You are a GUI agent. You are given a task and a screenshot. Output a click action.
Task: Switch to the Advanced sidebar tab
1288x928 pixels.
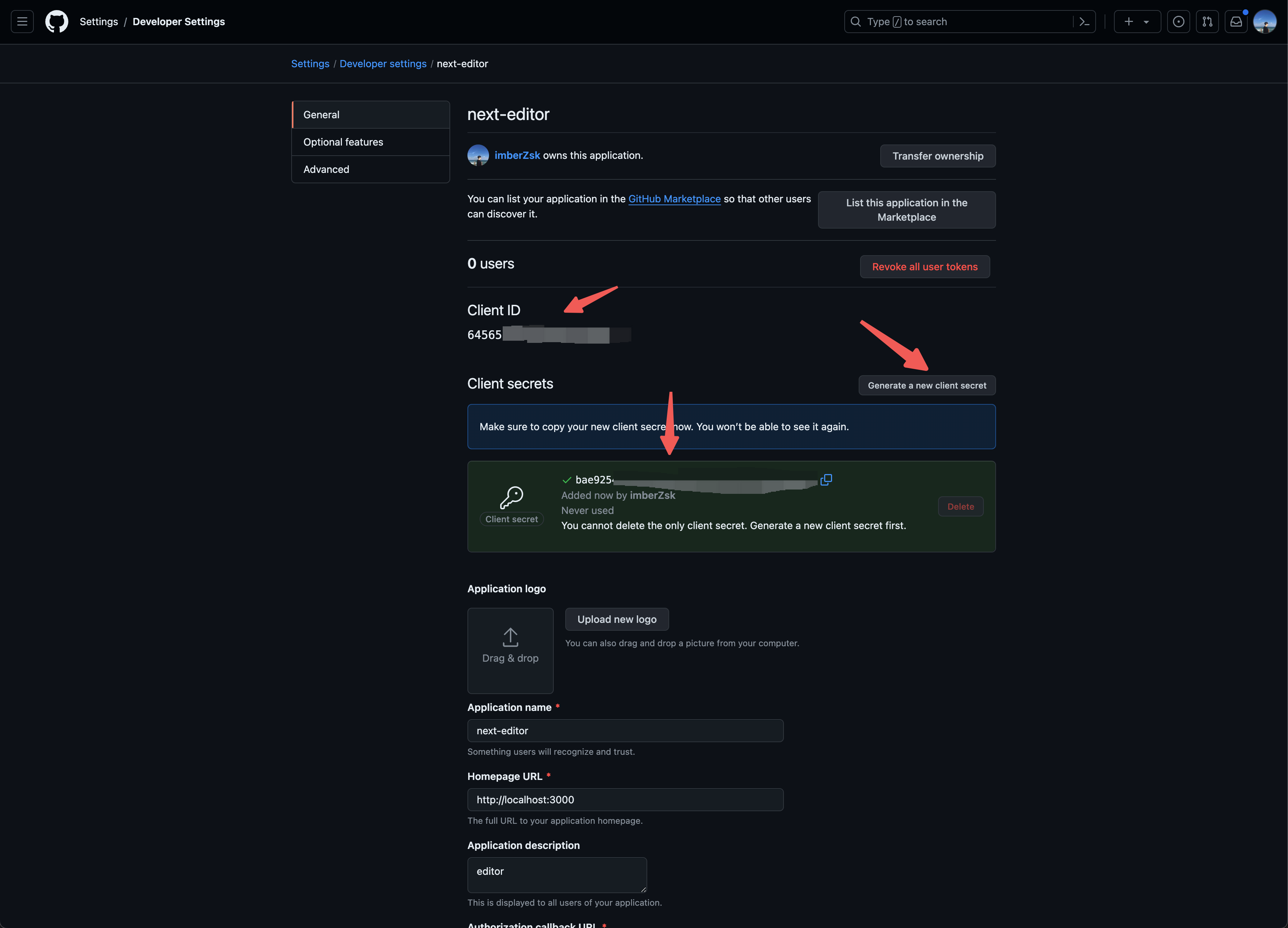click(371, 169)
